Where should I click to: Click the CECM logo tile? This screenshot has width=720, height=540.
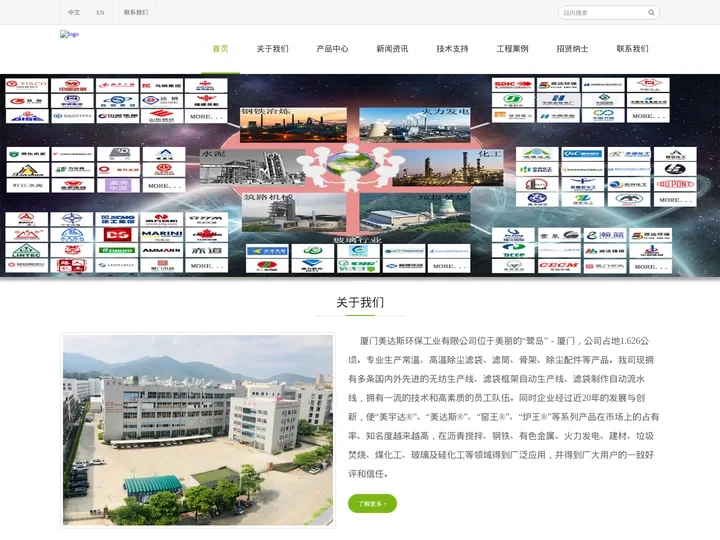[558, 266]
